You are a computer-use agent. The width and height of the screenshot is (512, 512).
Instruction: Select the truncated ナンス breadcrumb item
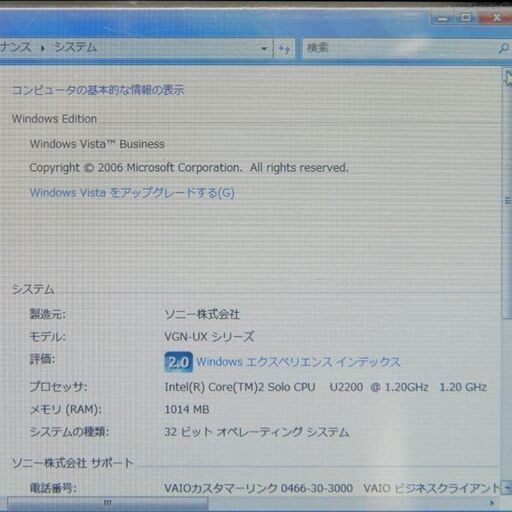coord(16,47)
